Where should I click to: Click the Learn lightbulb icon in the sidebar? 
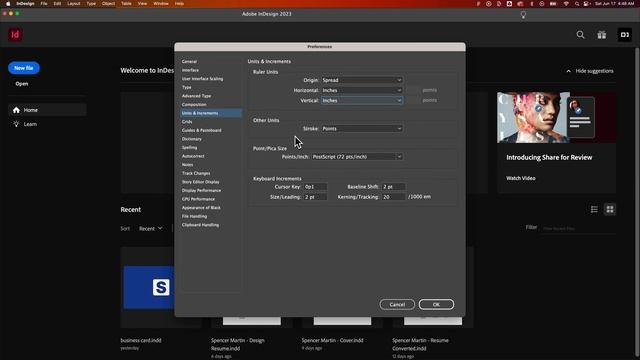16,124
